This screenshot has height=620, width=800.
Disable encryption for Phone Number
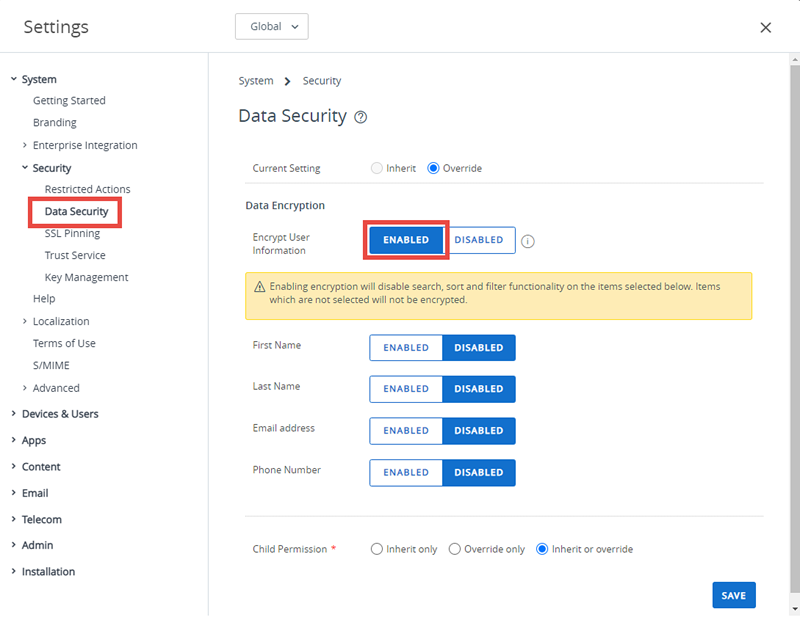coord(479,473)
